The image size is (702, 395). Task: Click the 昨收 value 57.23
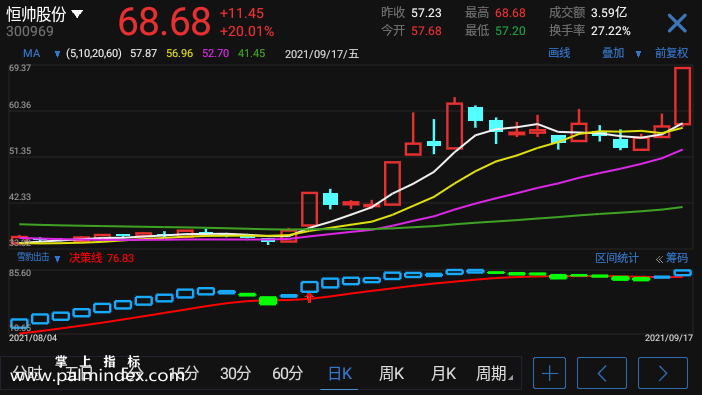[426, 13]
